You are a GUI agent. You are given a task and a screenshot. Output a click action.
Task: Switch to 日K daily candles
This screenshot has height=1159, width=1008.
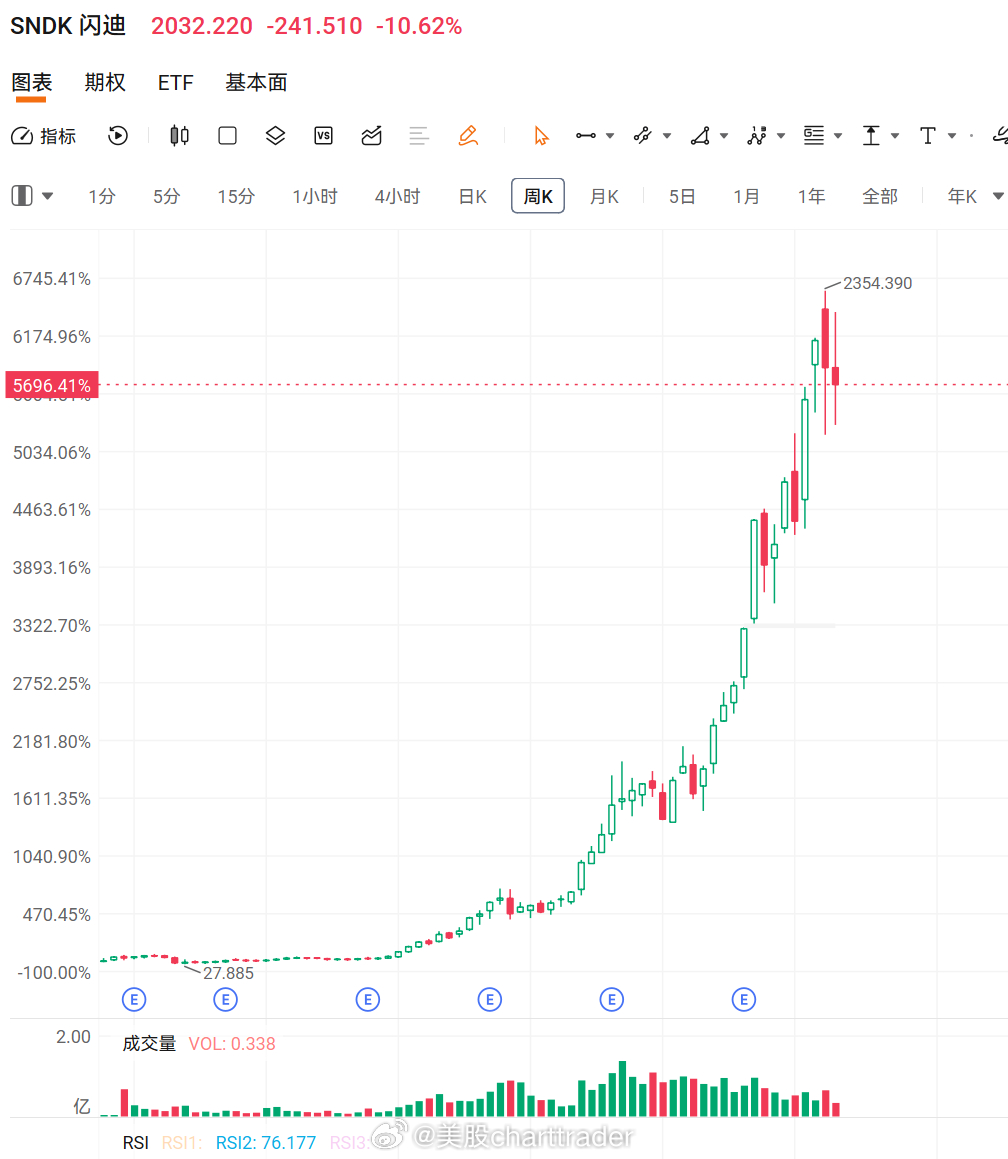pyautogui.click(x=472, y=197)
